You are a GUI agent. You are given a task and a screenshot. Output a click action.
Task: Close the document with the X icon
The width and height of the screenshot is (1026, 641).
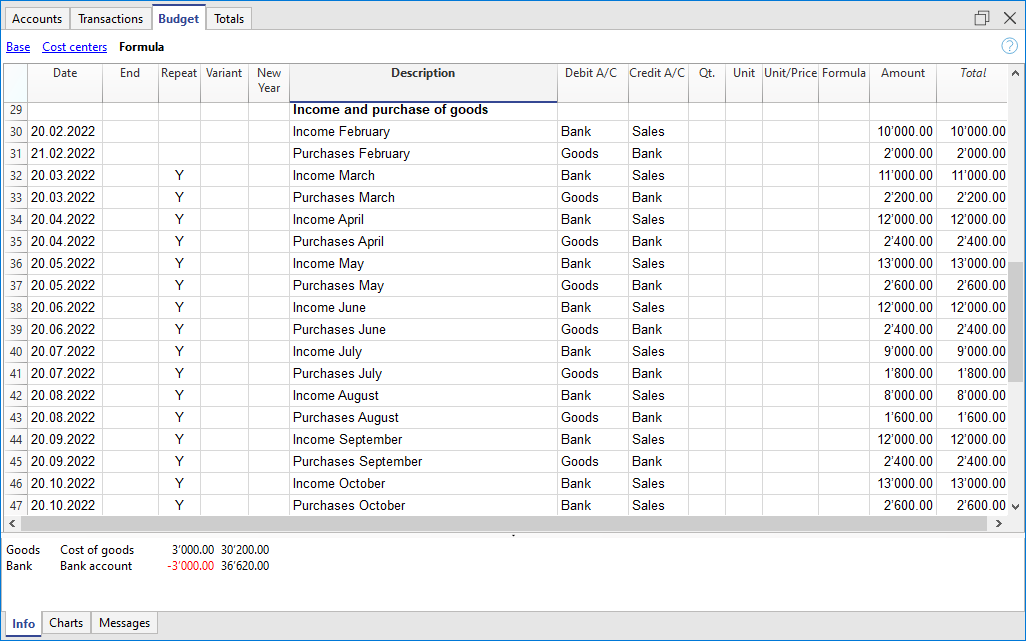click(x=1008, y=18)
